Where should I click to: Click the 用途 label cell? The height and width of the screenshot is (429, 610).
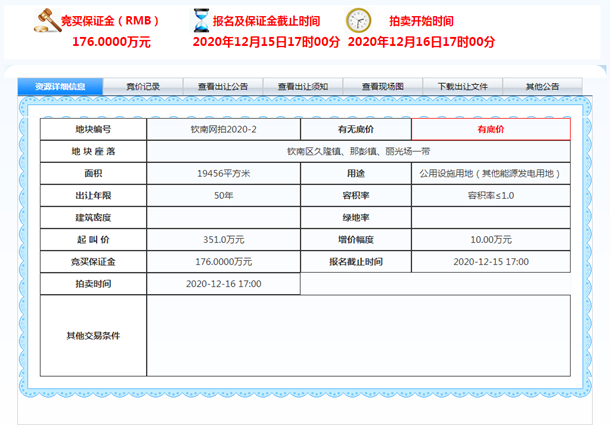pyautogui.click(x=356, y=173)
